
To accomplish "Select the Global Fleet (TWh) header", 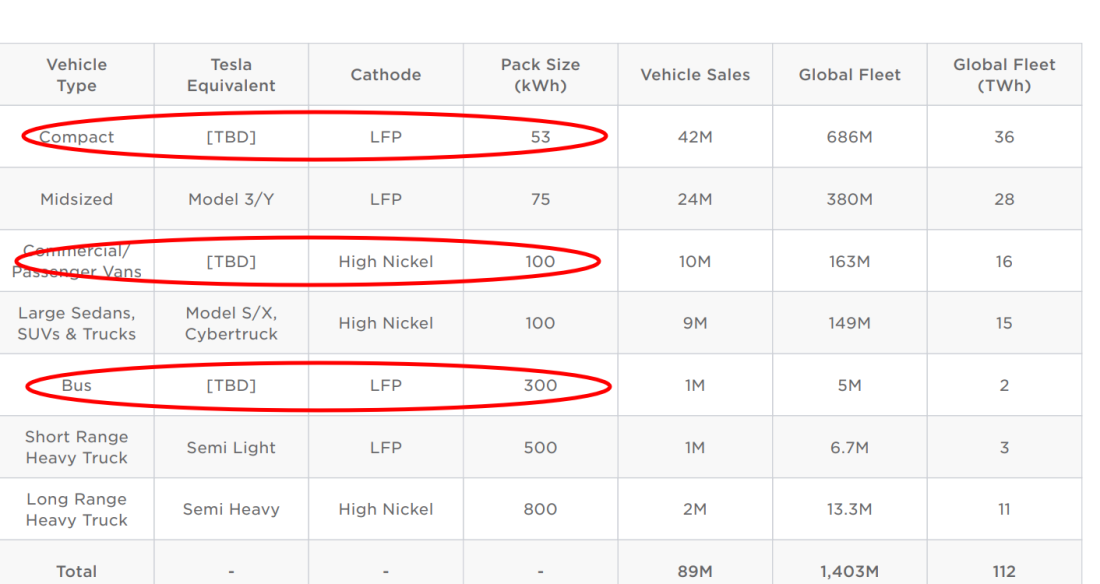I will (1004, 75).
